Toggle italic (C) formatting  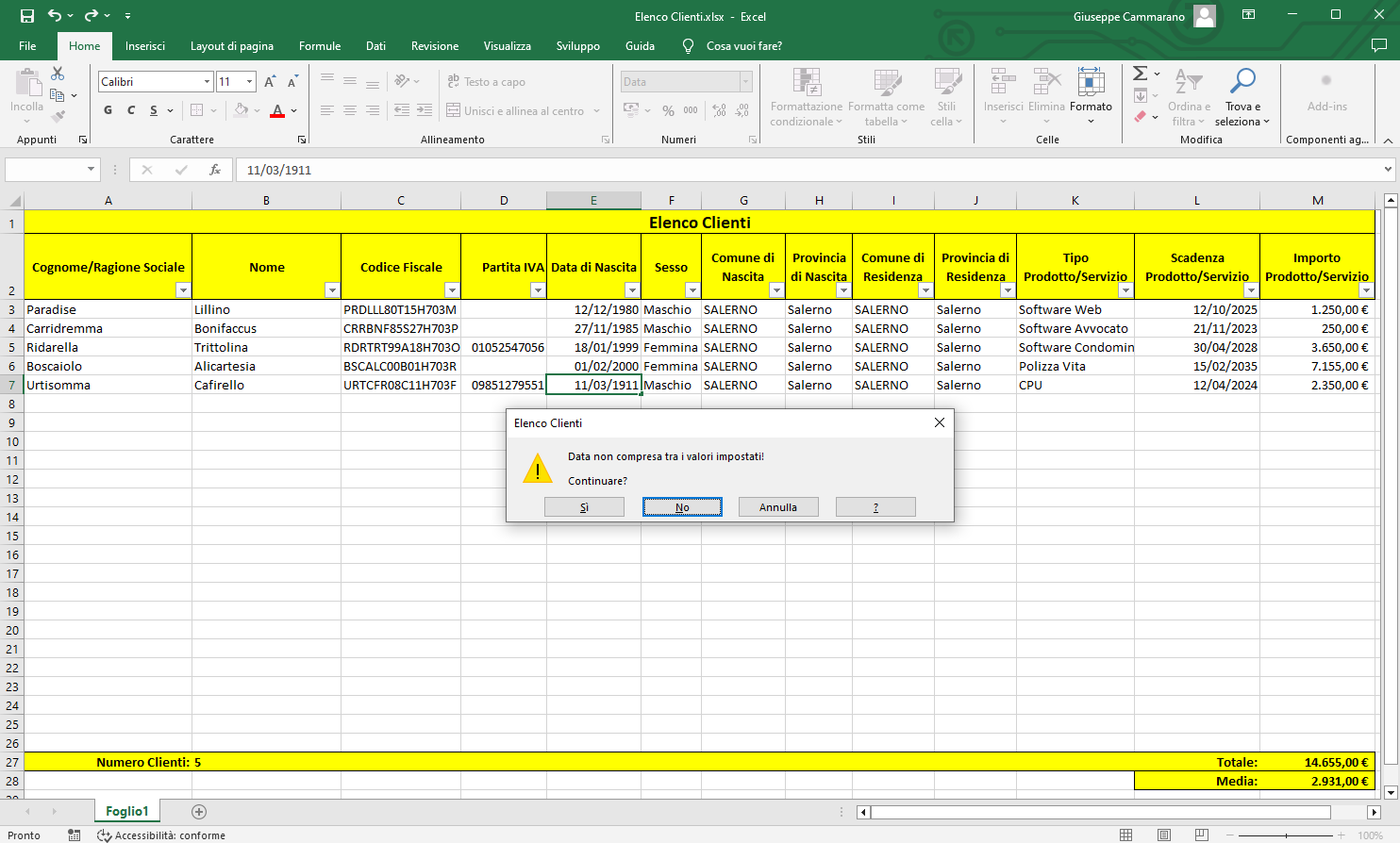click(131, 110)
